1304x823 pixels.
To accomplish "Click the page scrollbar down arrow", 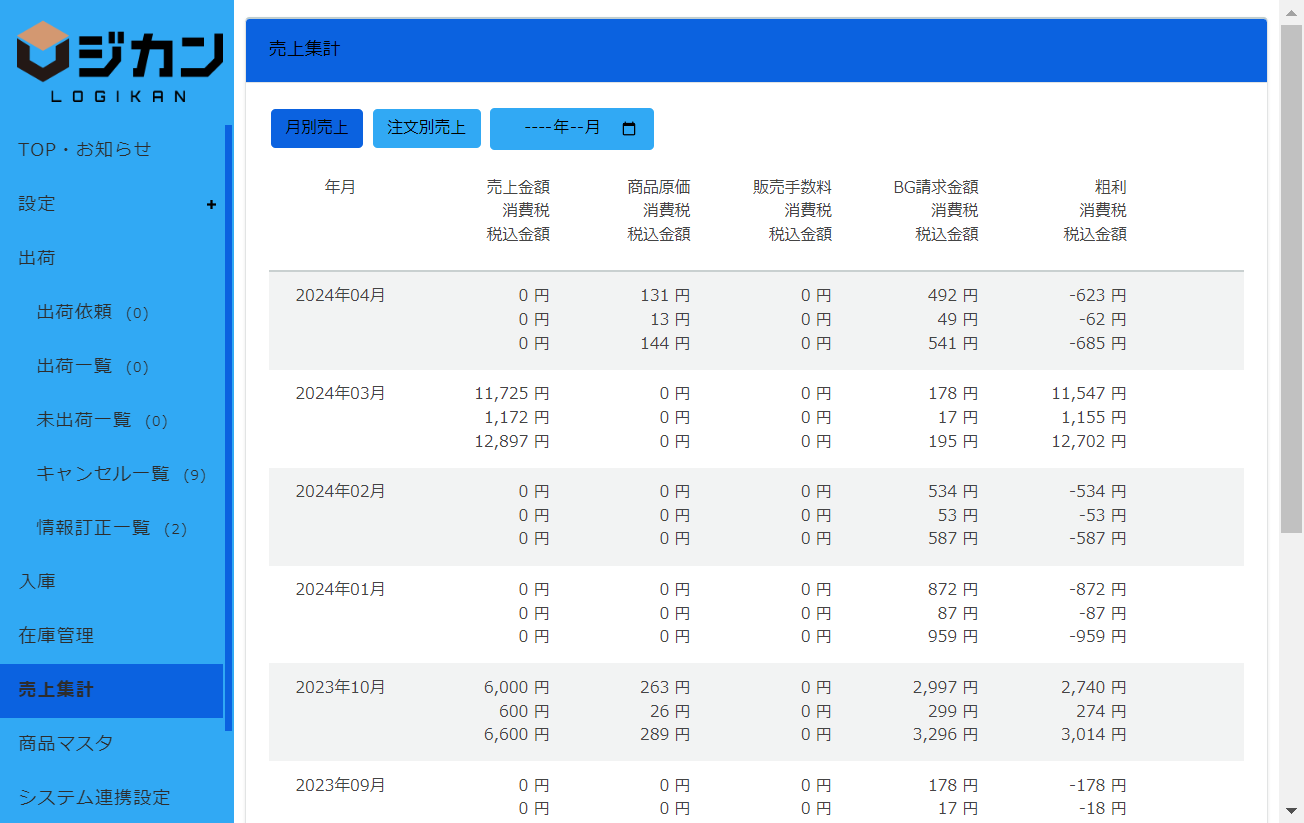I will (1291, 810).
